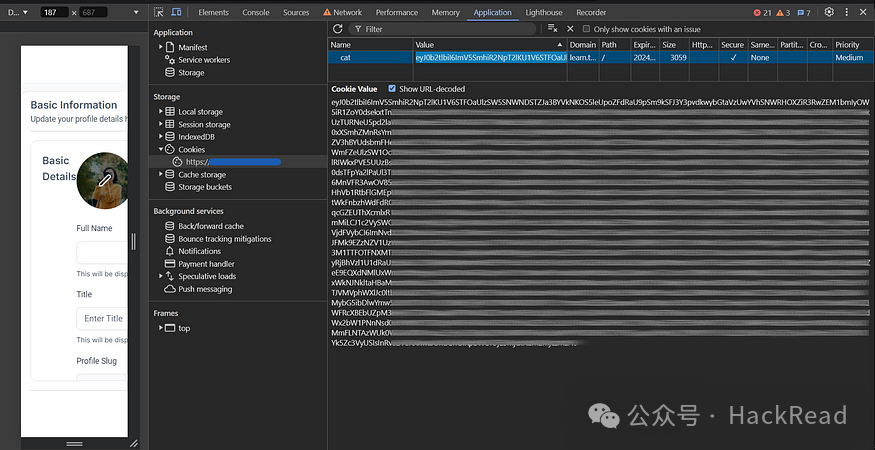Image resolution: width=875 pixels, height=450 pixels.
Task: Click the Full Name input box
Action: [102, 252]
